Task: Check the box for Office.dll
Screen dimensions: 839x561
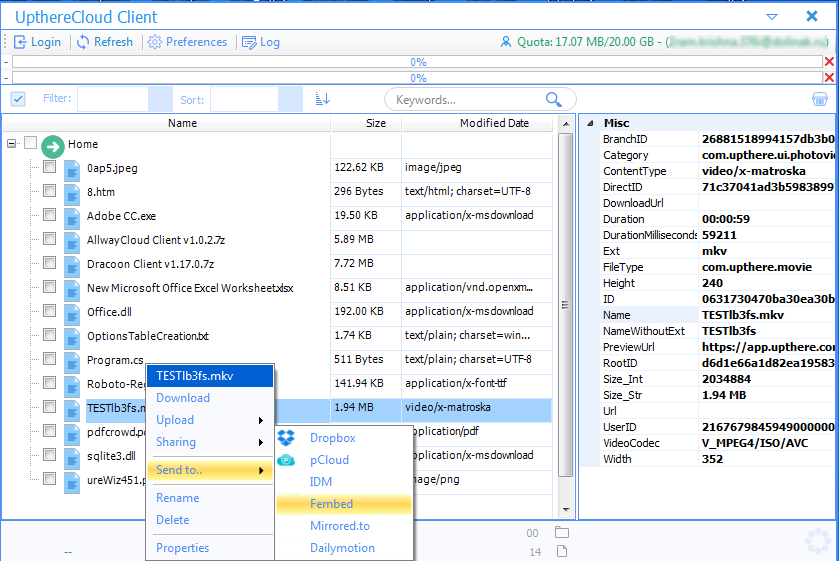Action: pos(49,310)
